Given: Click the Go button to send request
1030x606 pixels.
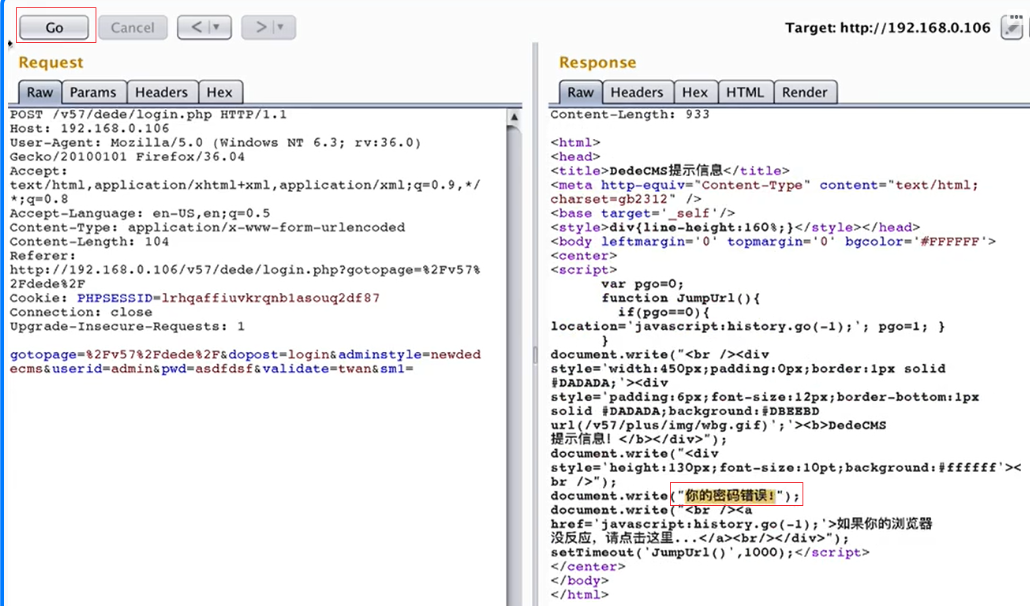Looking at the screenshot, I should 54,28.
